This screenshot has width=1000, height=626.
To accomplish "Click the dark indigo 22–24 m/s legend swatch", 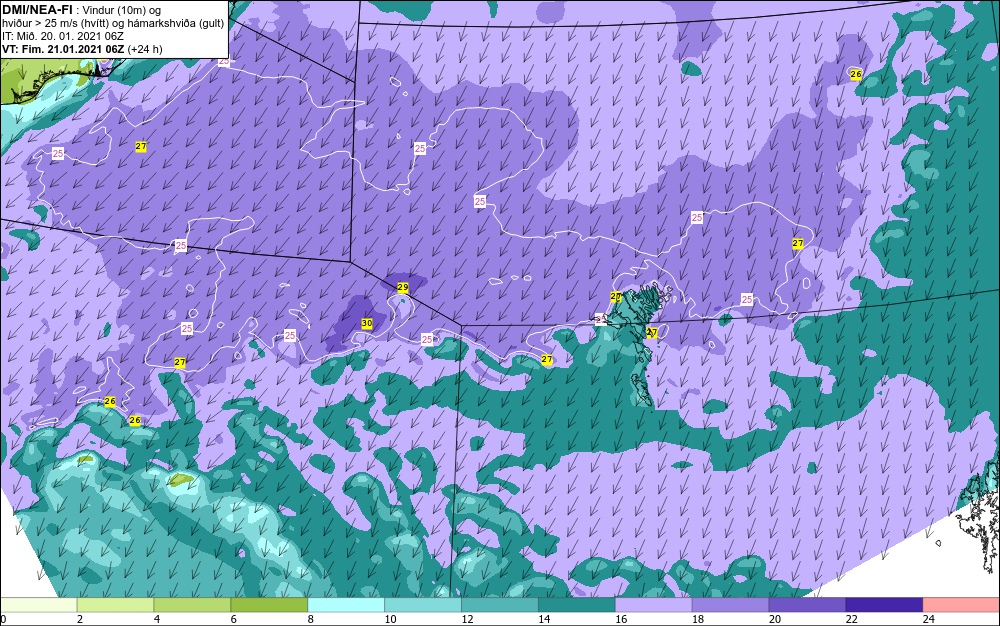I will [x=885, y=605].
